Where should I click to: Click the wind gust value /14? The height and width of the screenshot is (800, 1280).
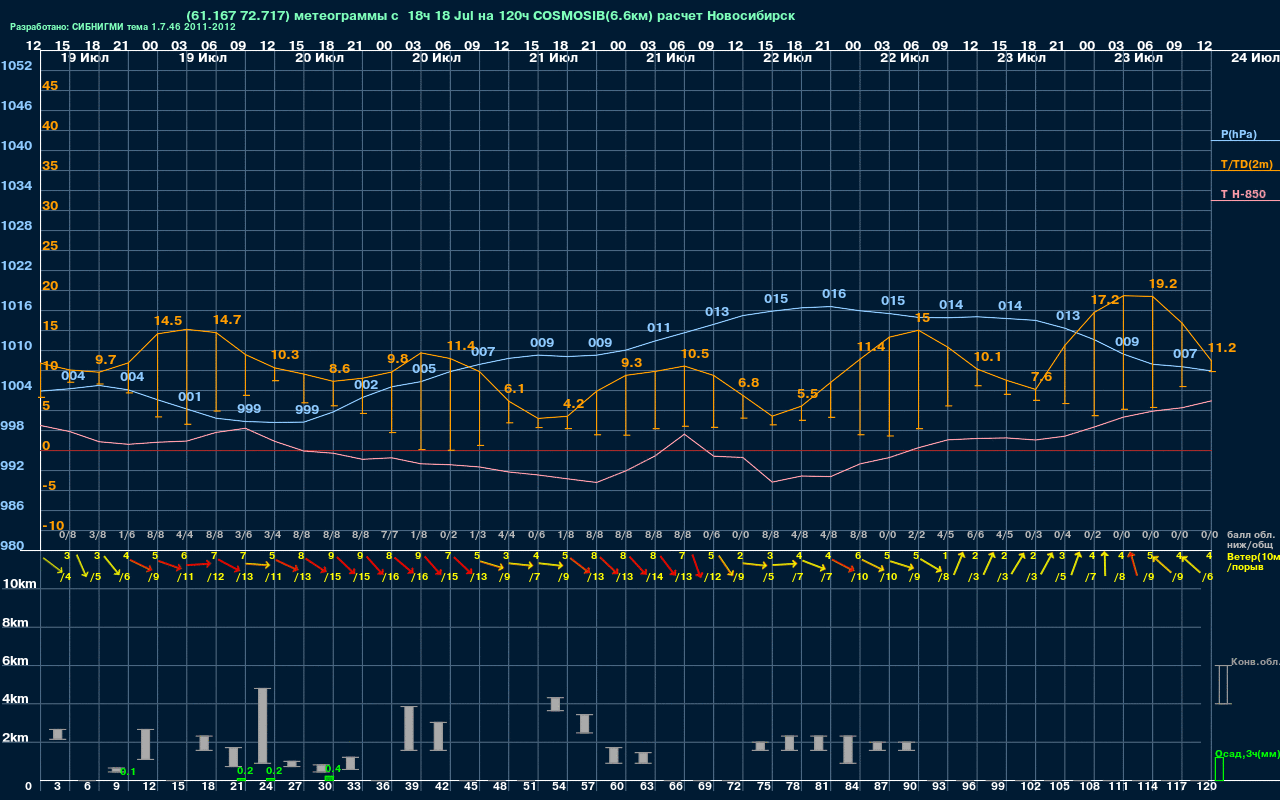(x=654, y=576)
